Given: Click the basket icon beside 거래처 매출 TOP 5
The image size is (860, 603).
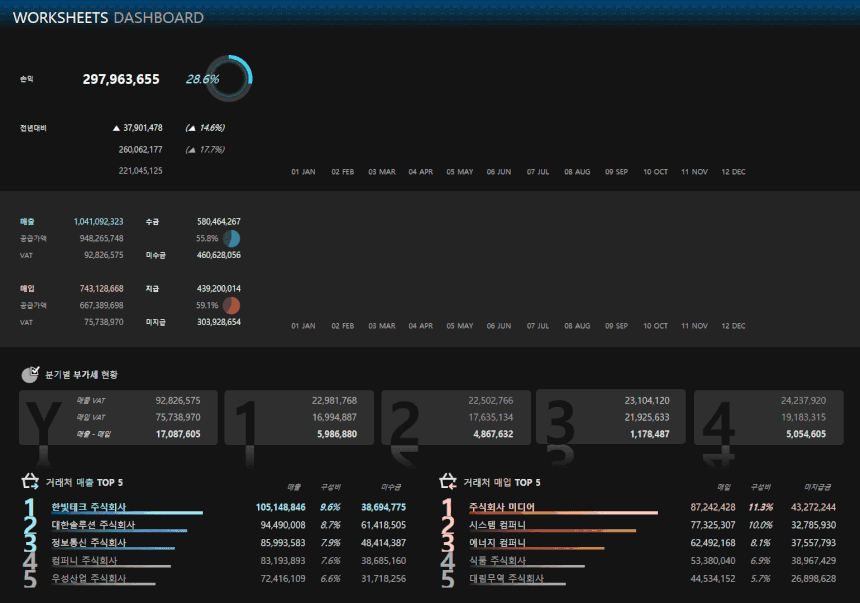Looking at the screenshot, I should click(31, 482).
